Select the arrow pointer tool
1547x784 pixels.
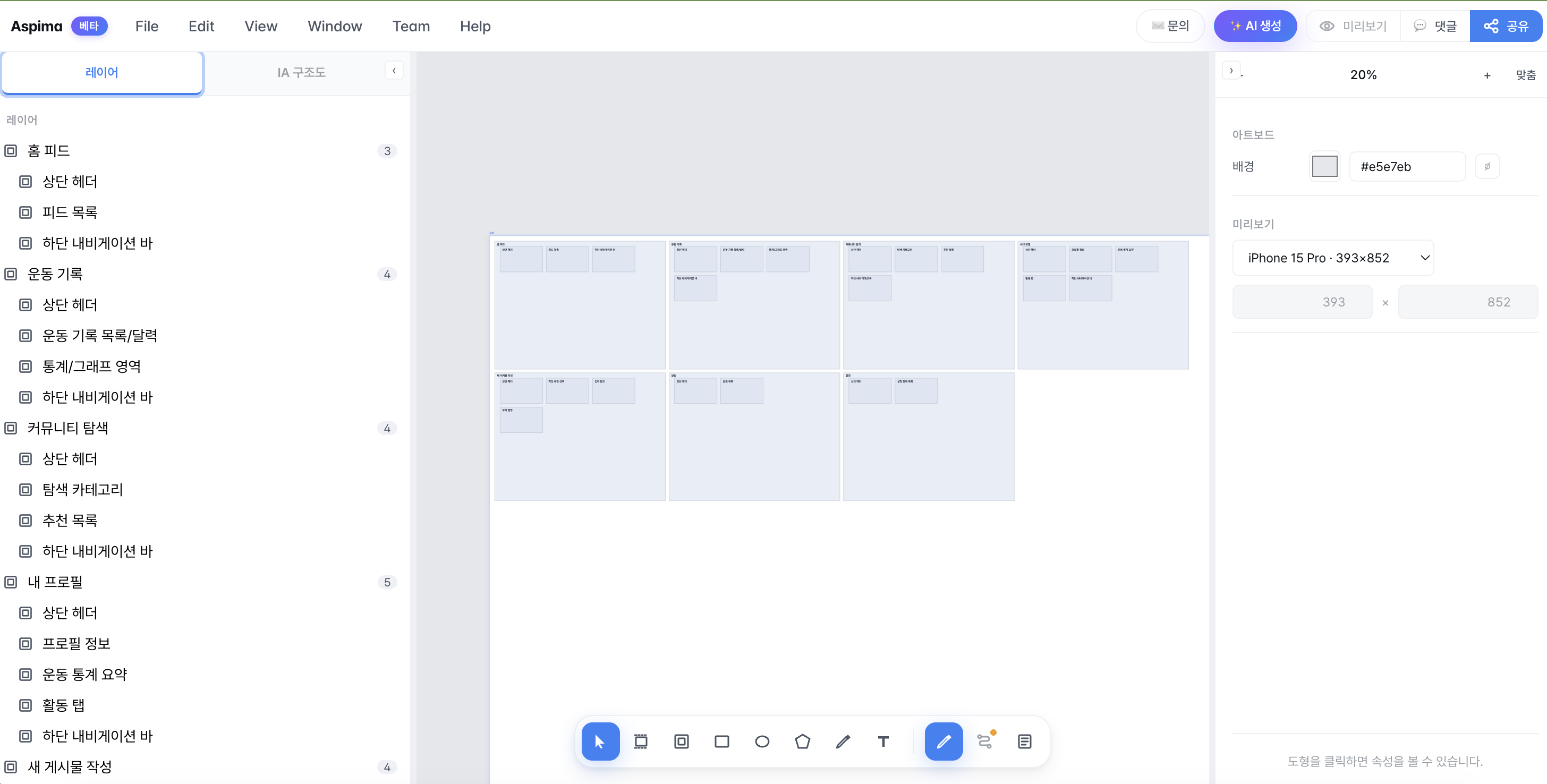click(x=600, y=742)
